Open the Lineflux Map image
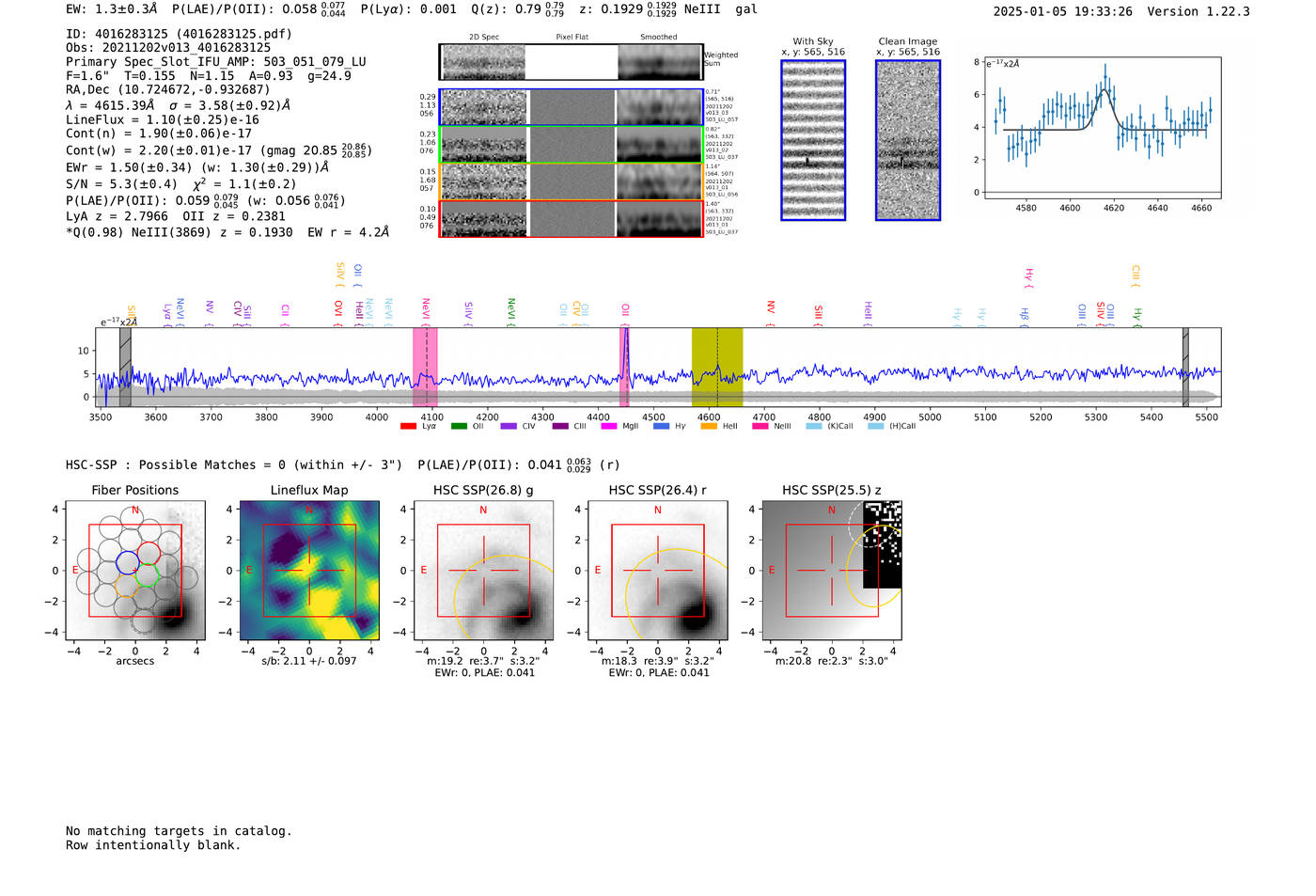The height and width of the screenshot is (896, 1316). pos(309,571)
